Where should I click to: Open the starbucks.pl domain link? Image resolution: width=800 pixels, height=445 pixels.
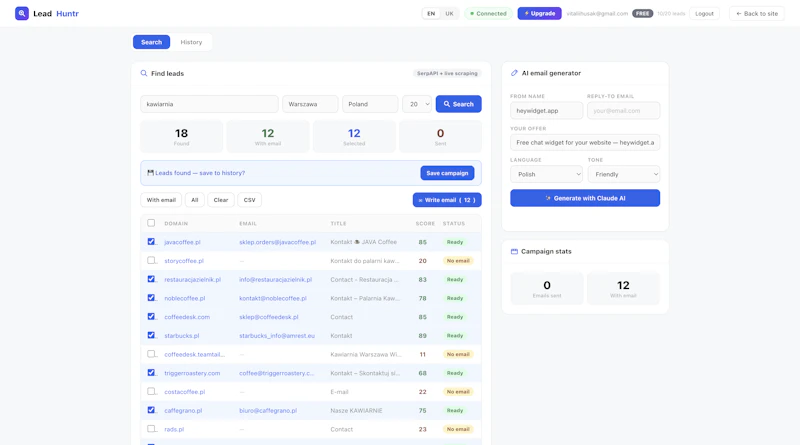(x=182, y=336)
